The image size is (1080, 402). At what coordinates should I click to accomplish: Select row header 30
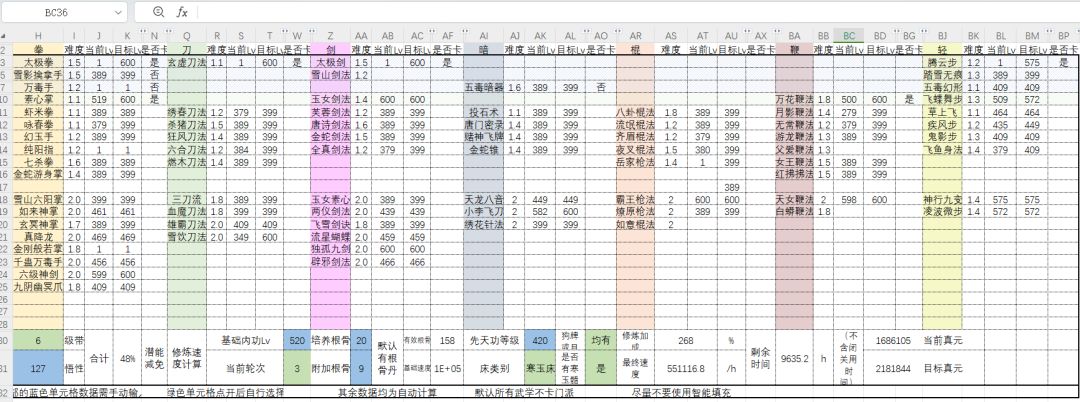6,341
